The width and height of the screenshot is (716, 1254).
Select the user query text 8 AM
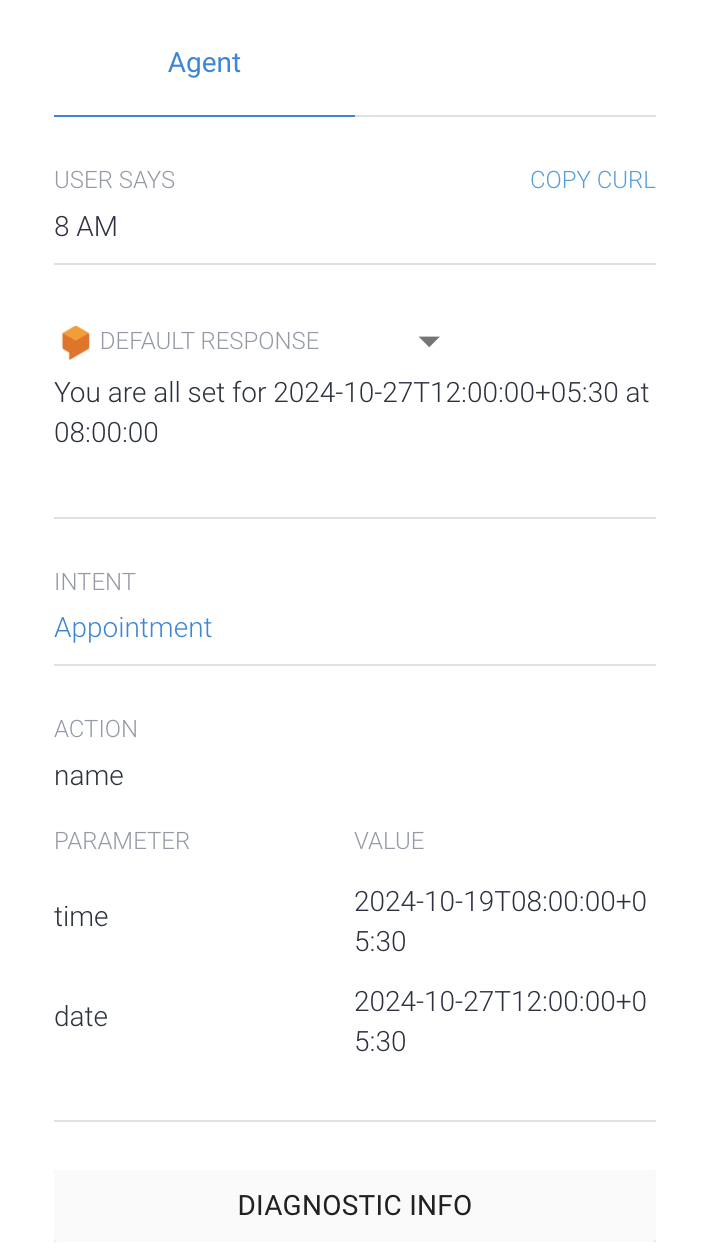(x=85, y=226)
